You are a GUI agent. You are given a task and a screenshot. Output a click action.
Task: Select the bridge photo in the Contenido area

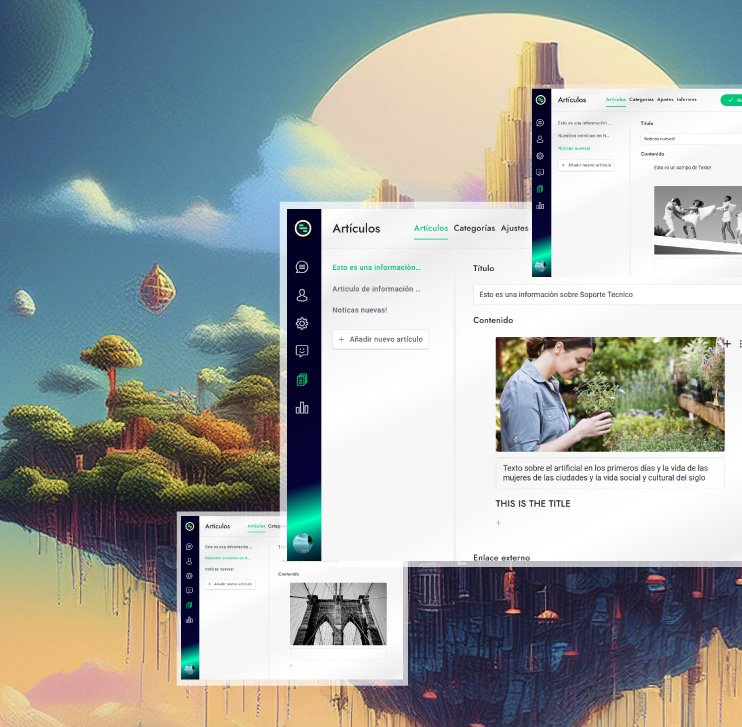337,614
